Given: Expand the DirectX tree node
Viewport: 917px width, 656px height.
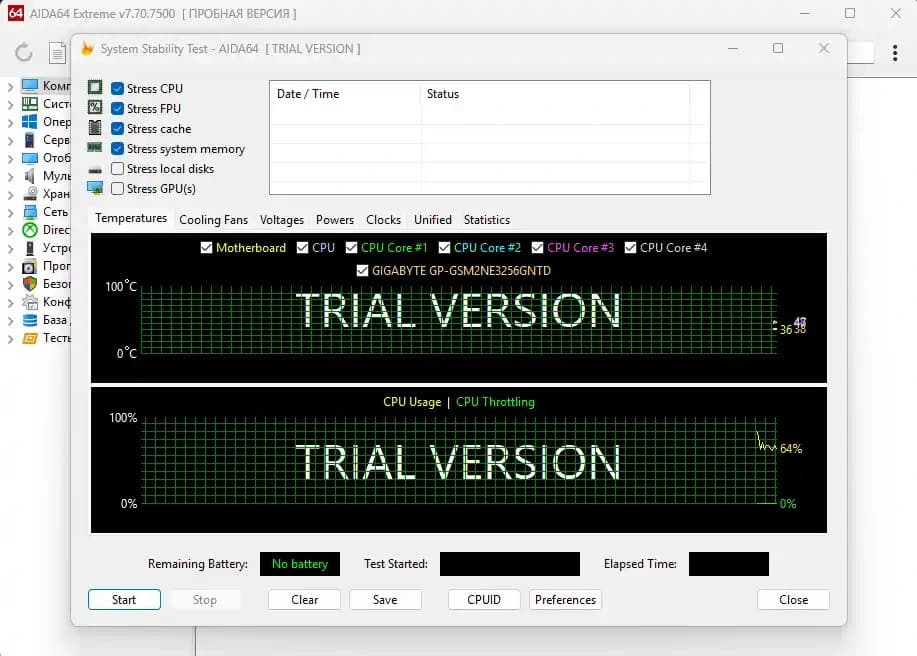Looking at the screenshot, I should [x=10, y=230].
